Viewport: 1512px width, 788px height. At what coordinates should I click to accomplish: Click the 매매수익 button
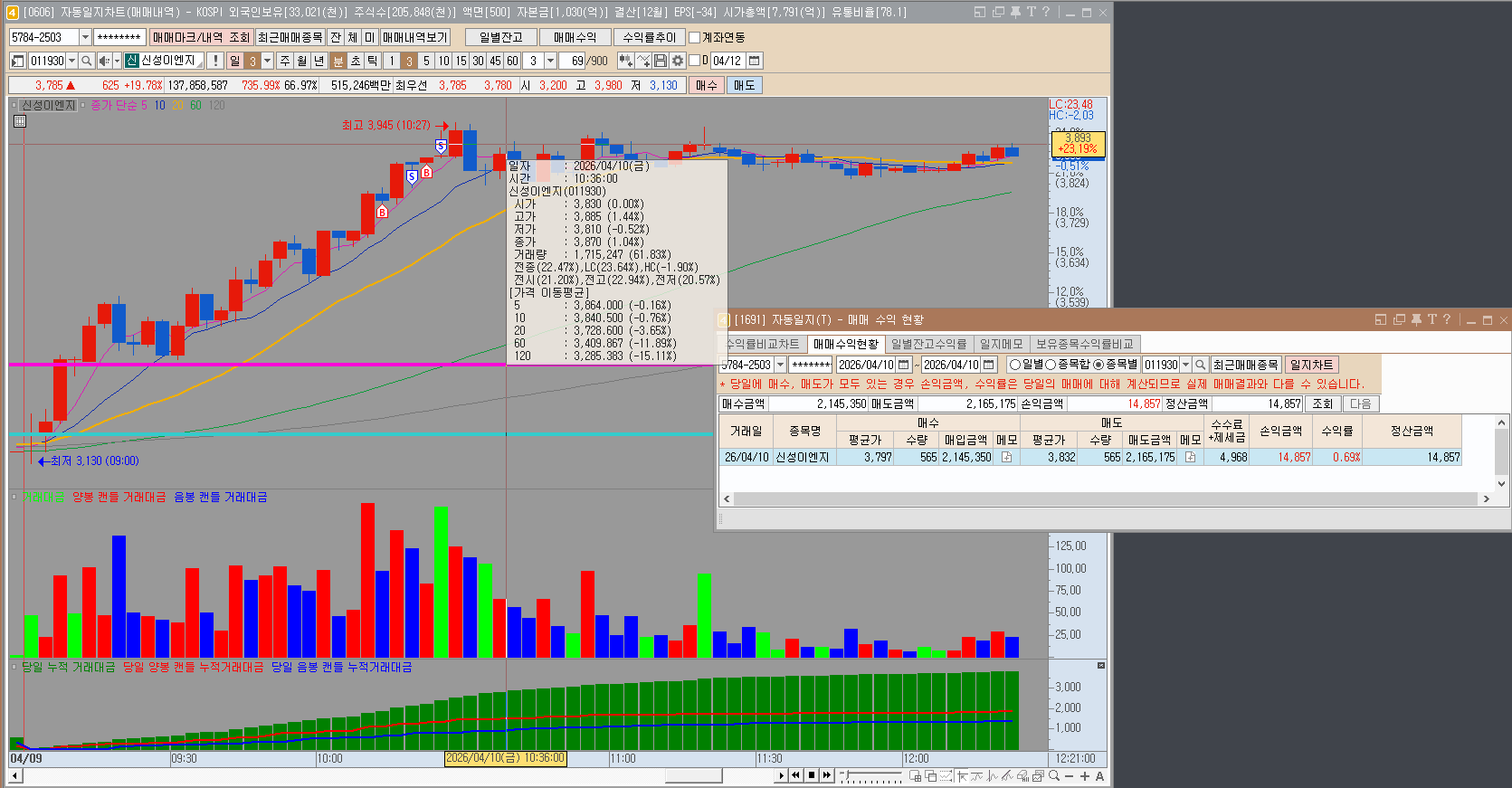pyautogui.click(x=575, y=37)
